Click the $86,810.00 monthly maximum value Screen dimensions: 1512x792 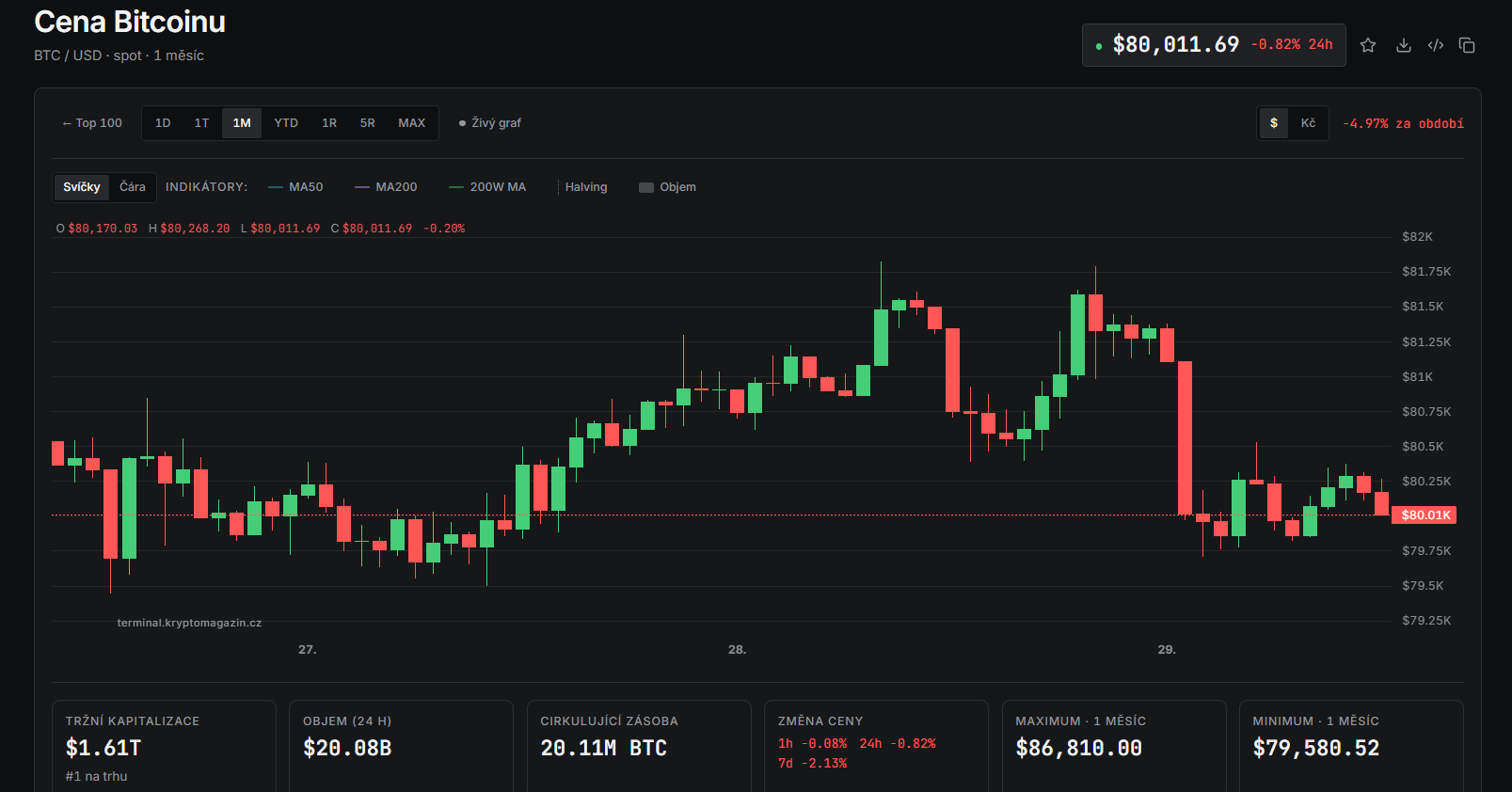point(1078,748)
